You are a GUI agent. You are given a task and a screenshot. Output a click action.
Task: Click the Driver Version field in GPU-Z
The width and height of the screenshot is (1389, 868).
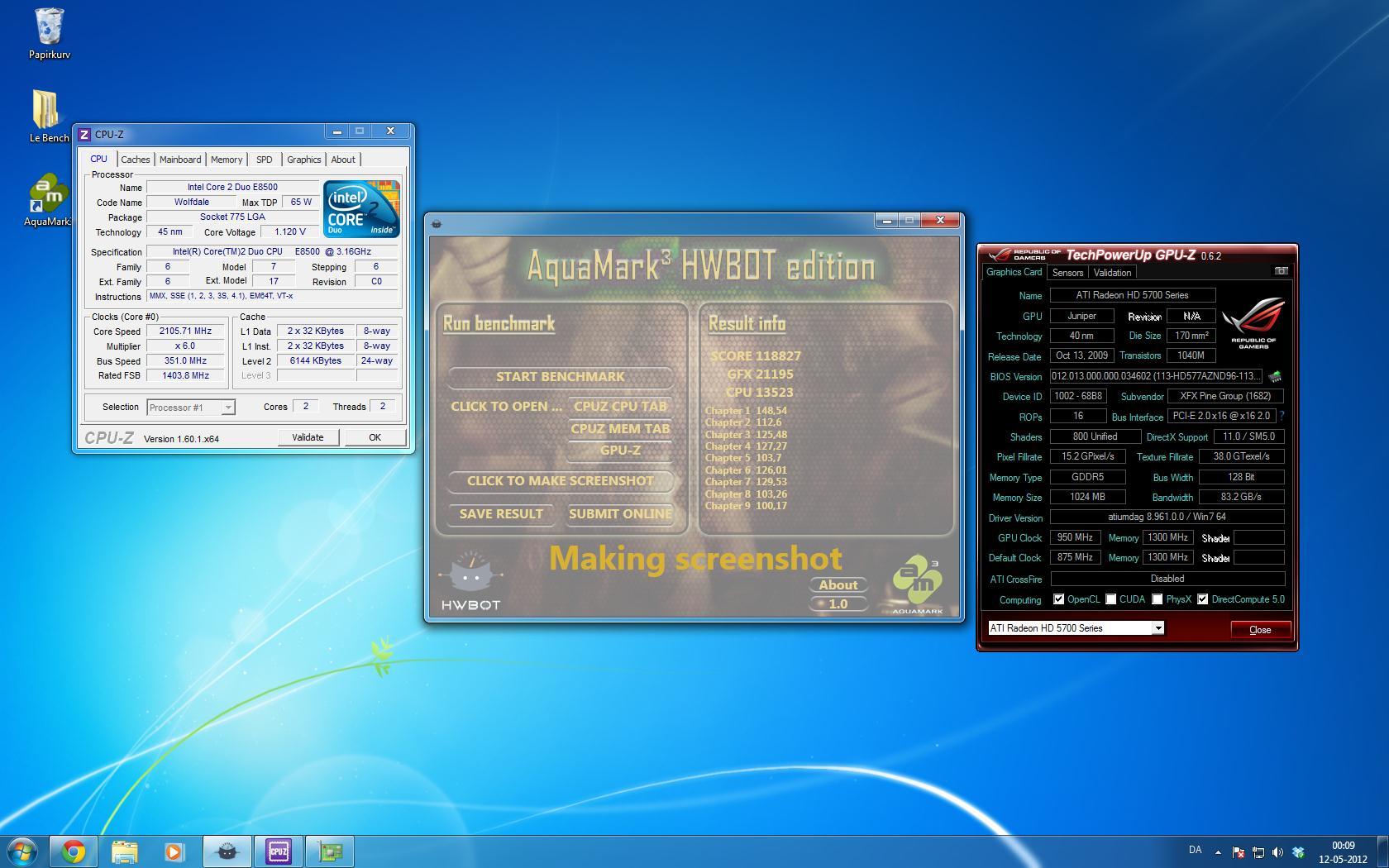click(1167, 517)
